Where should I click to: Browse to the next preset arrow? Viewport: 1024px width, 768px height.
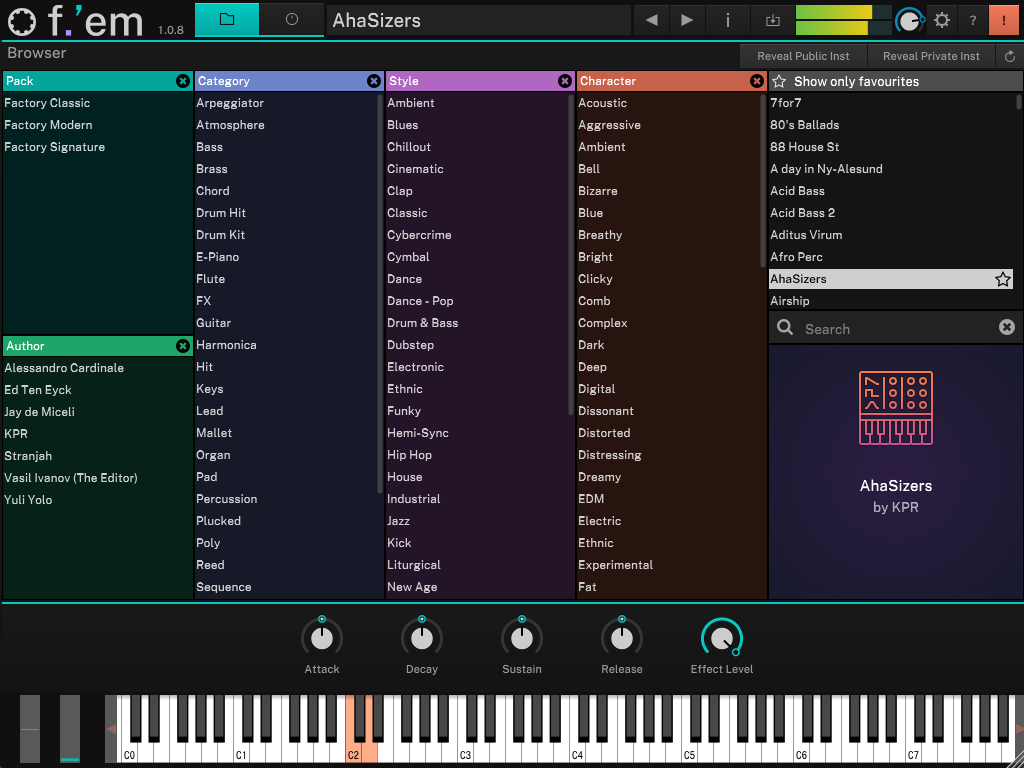coord(685,19)
